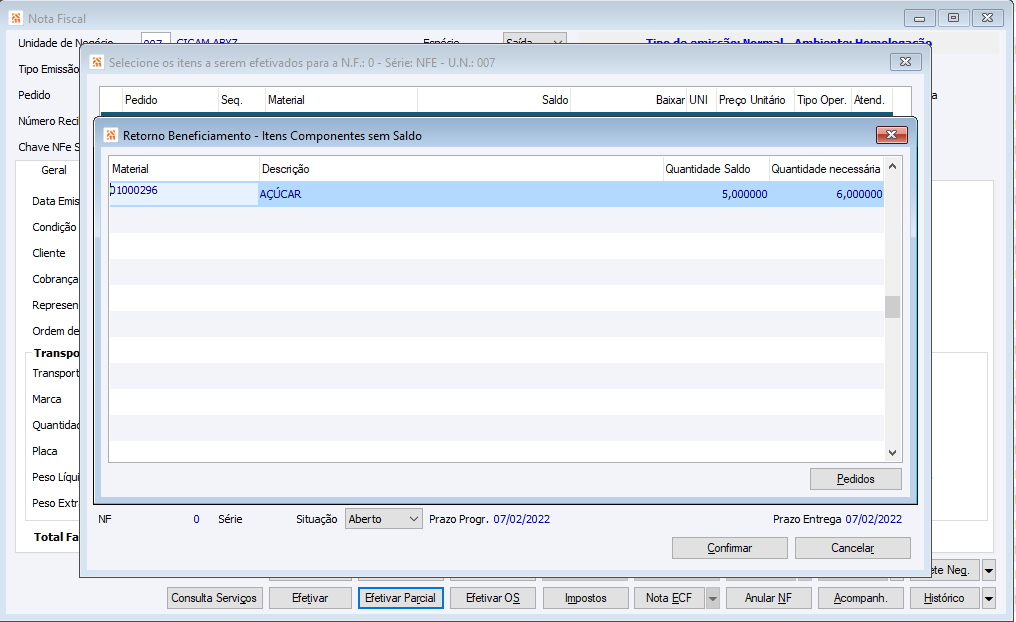Minimize the Nota Fiscal window
The width and height of the screenshot is (1016, 622).
click(x=919, y=18)
